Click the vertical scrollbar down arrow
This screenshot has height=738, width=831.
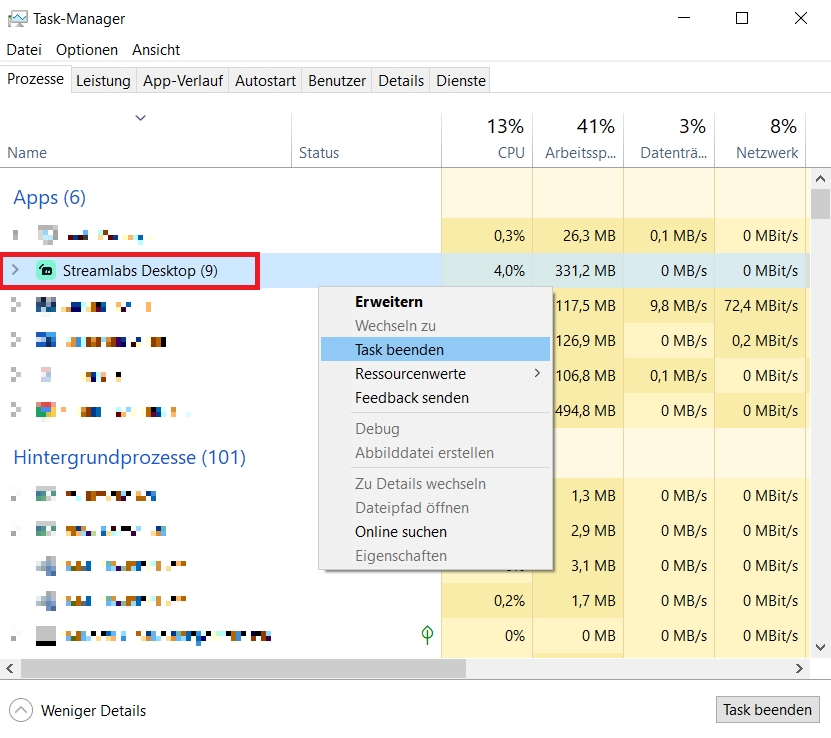tap(820, 647)
